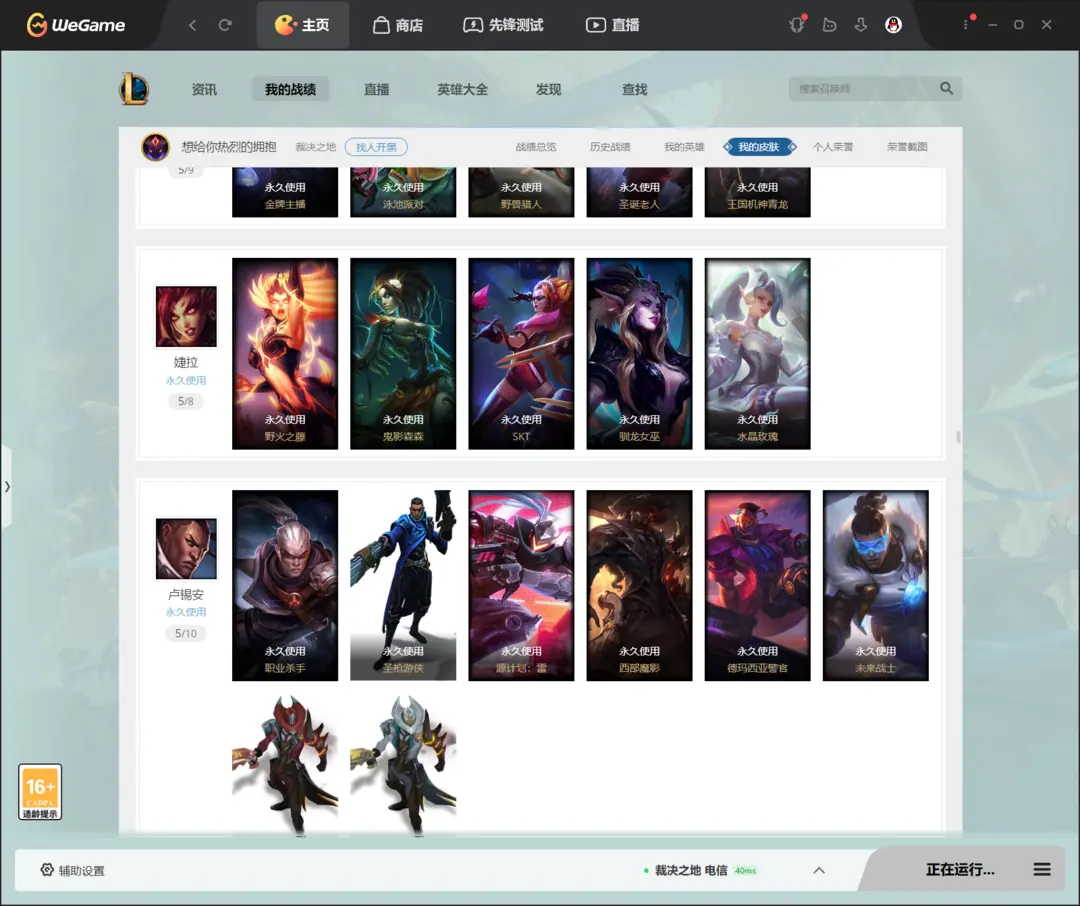Open 辅助设置 settings
Image resolution: width=1080 pixels, height=906 pixels.
(72, 870)
